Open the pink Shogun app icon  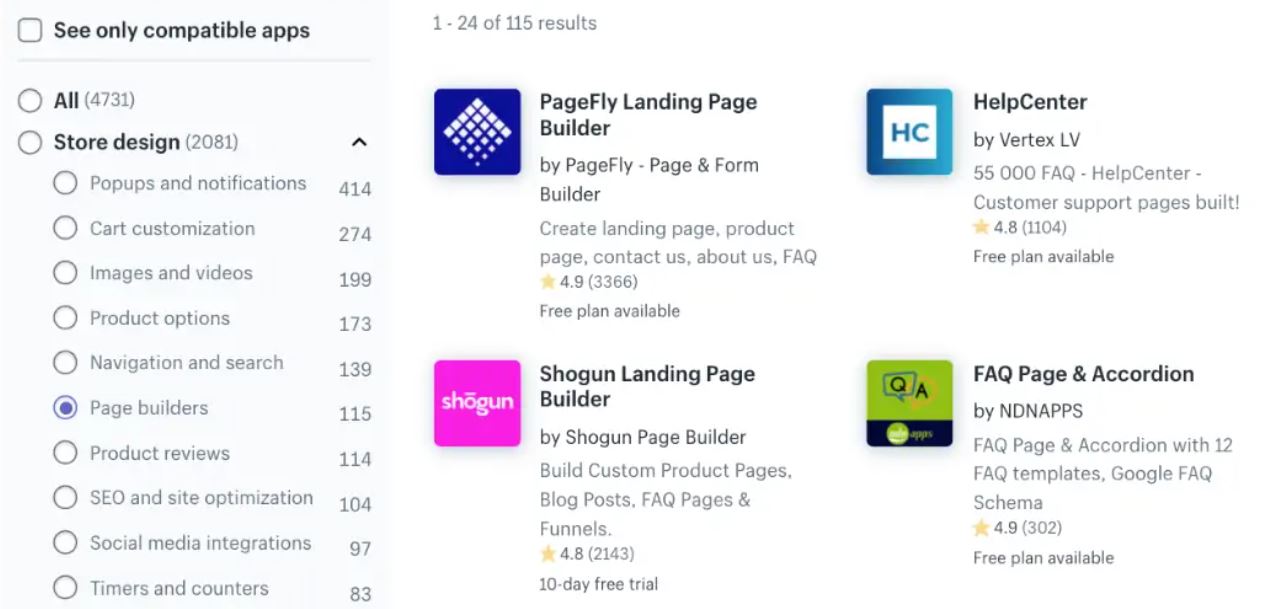pos(477,403)
